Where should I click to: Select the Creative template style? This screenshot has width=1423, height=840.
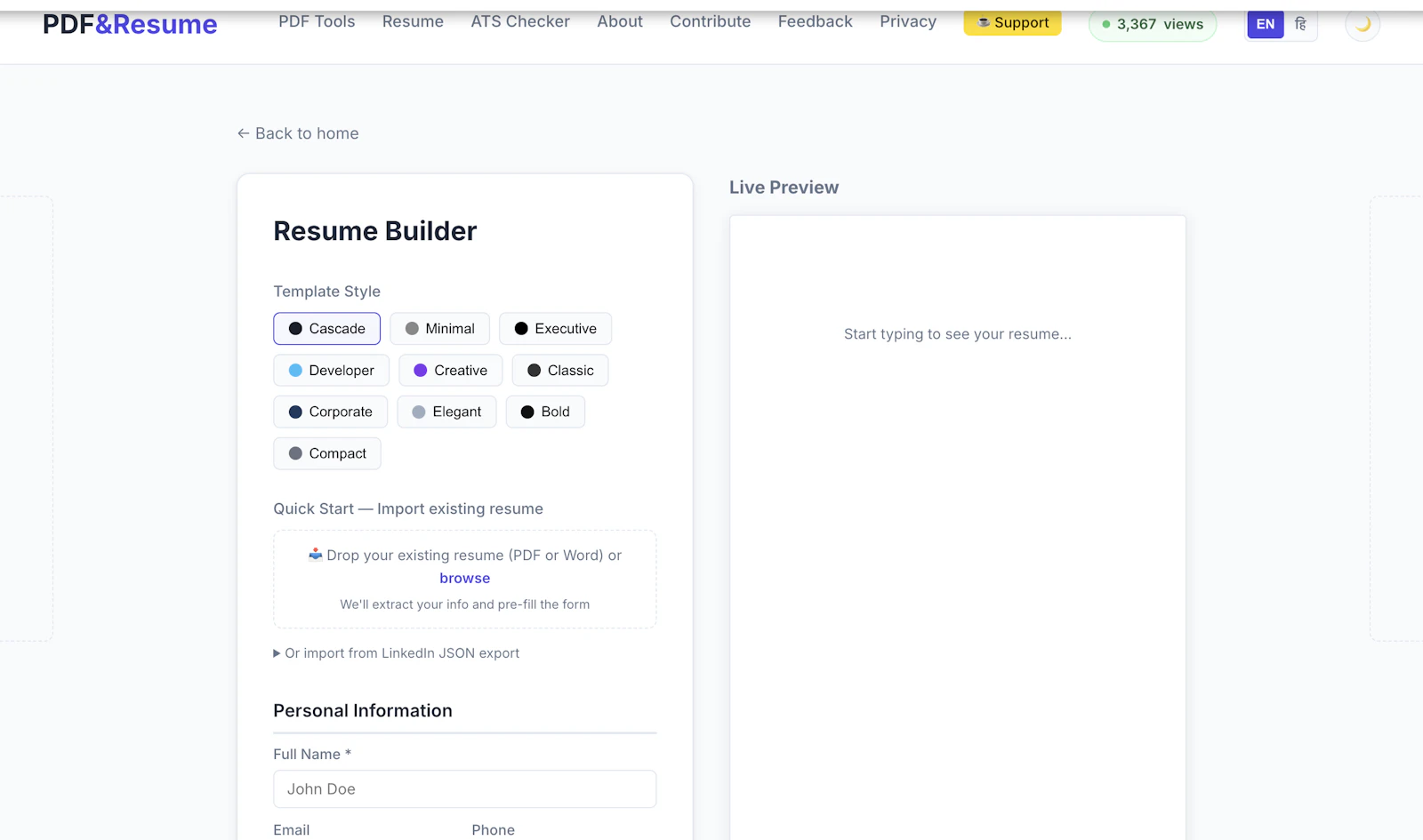click(450, 371)
